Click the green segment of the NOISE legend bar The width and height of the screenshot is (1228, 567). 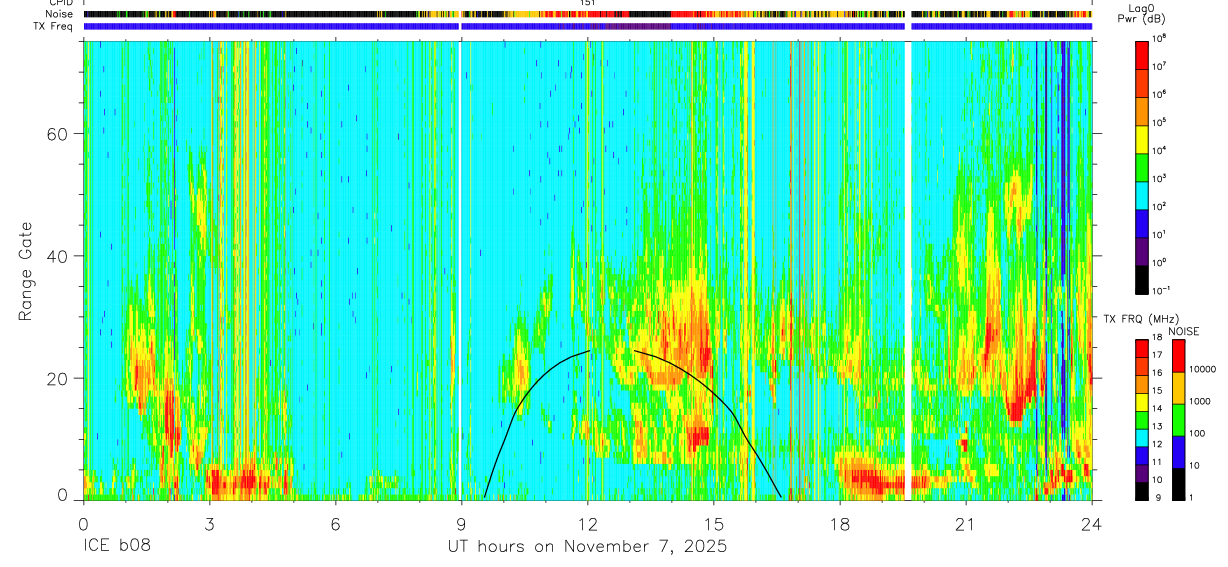click(1178, 419)
